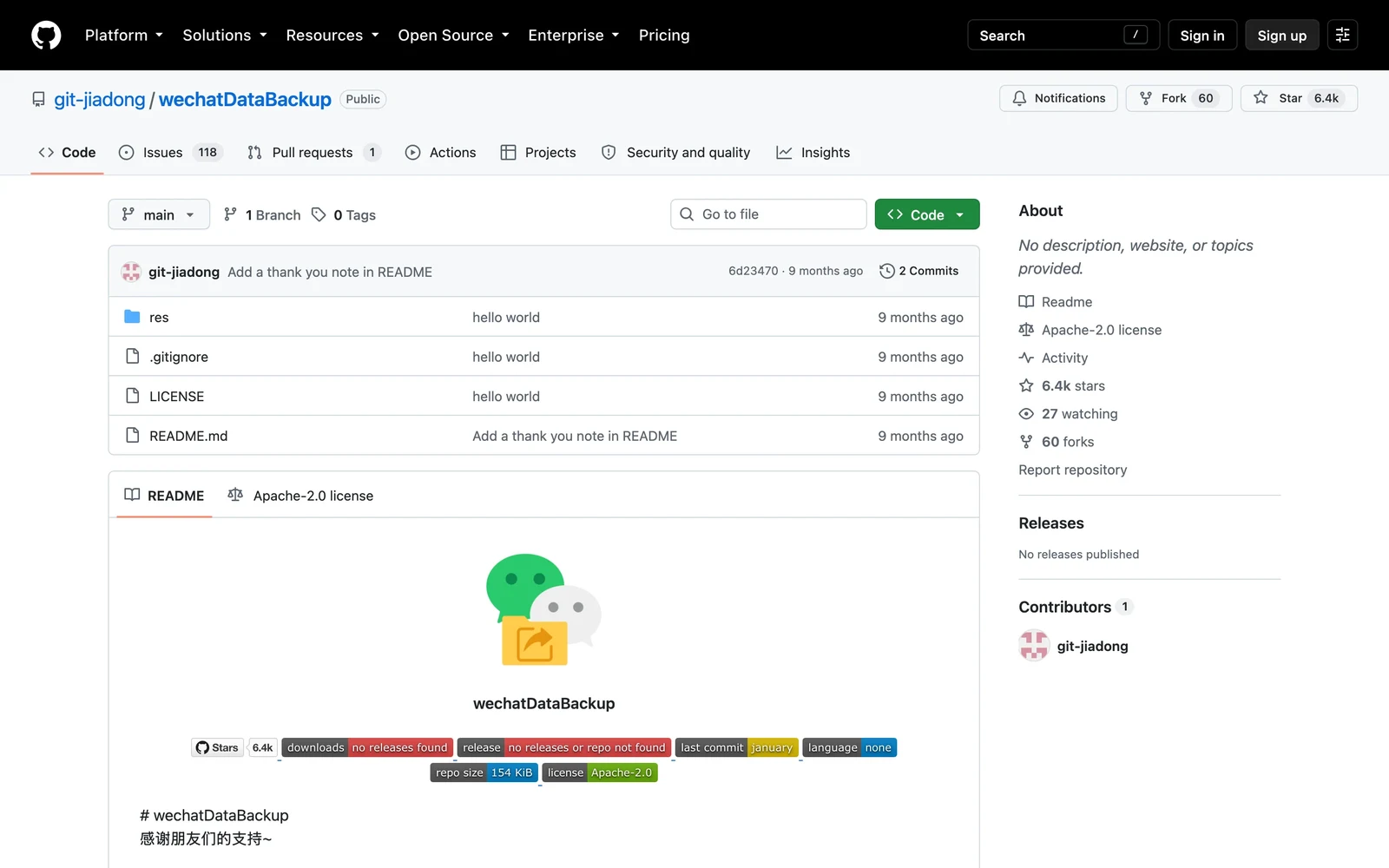Click the .gitignore file icon
This screenshot has height=868, width=1389.
pyautogui.click(x=132, y=356)
